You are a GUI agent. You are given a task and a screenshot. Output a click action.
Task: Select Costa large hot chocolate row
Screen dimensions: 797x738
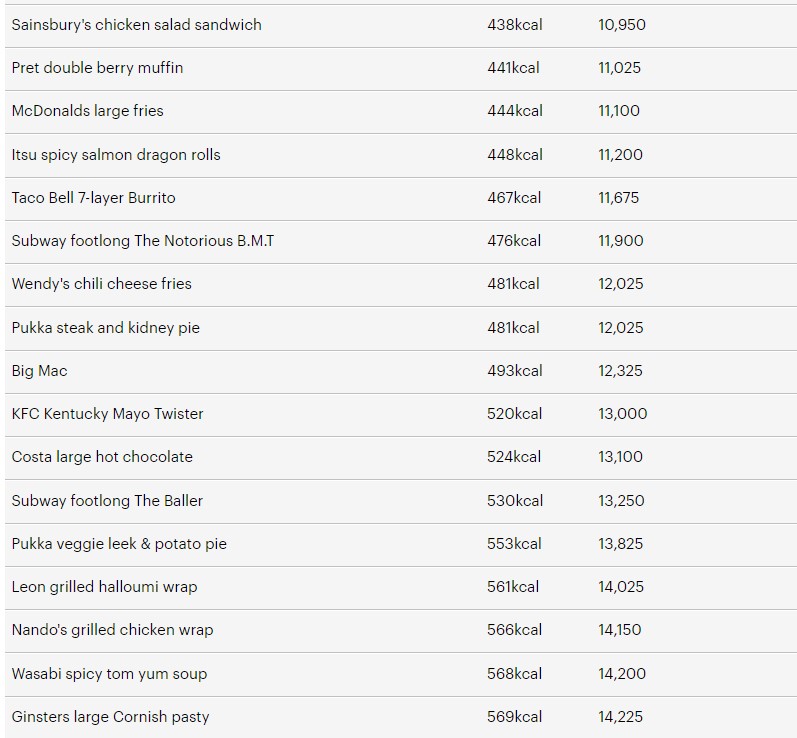(102, 457)
